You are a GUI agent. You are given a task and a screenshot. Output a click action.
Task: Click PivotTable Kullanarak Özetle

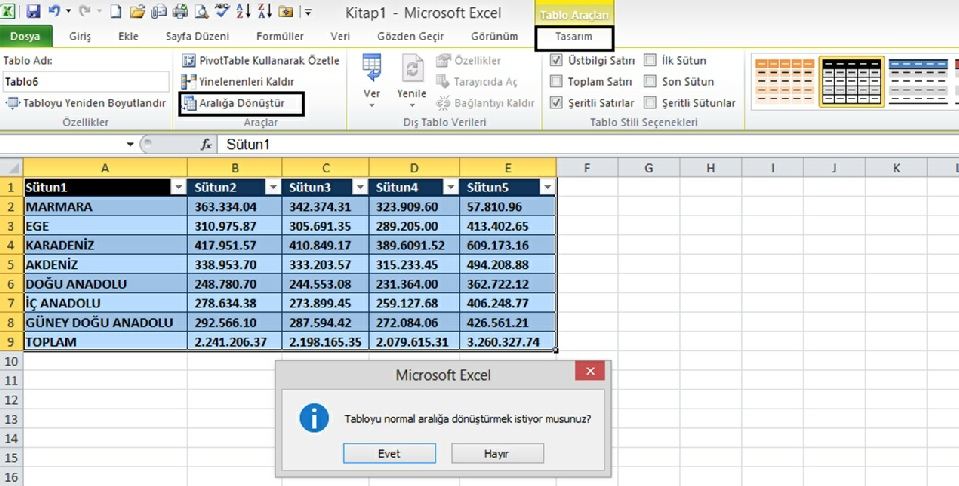(x=261, y=61)
